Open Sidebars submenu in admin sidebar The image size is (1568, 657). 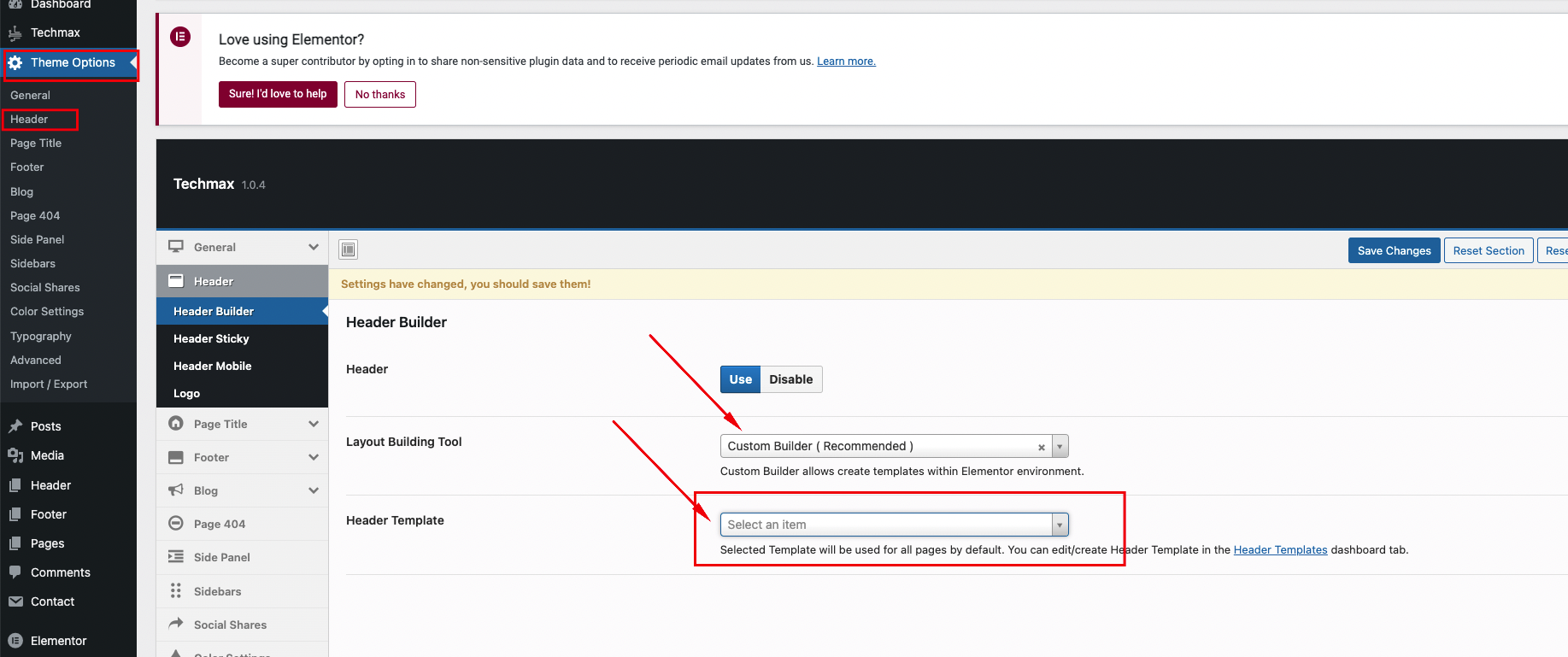[32, 263]
